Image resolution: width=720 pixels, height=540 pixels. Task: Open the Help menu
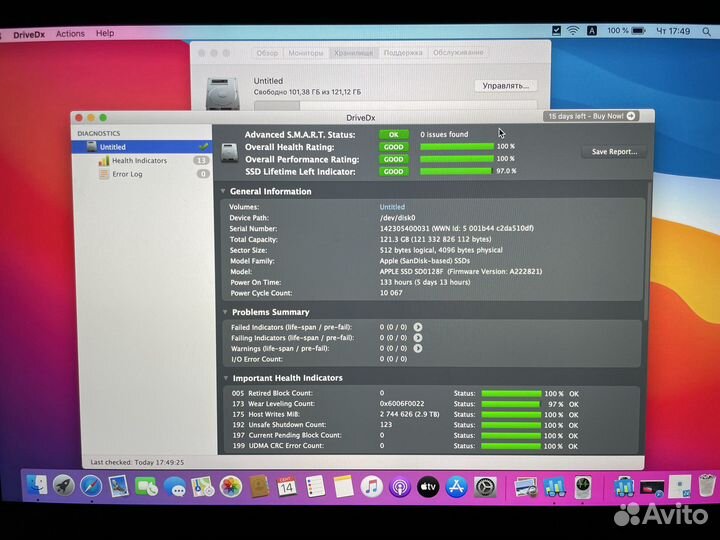coord(105,33)
